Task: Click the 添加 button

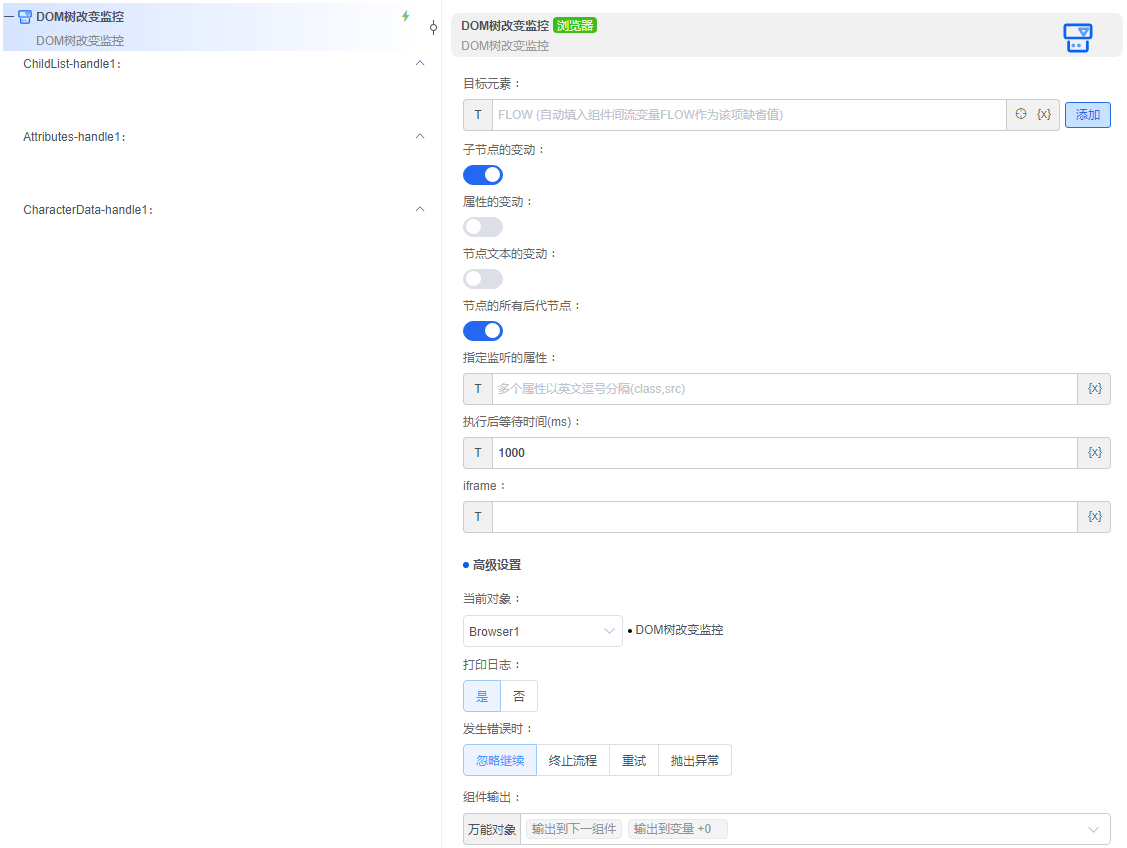Action: point(1087,114)
